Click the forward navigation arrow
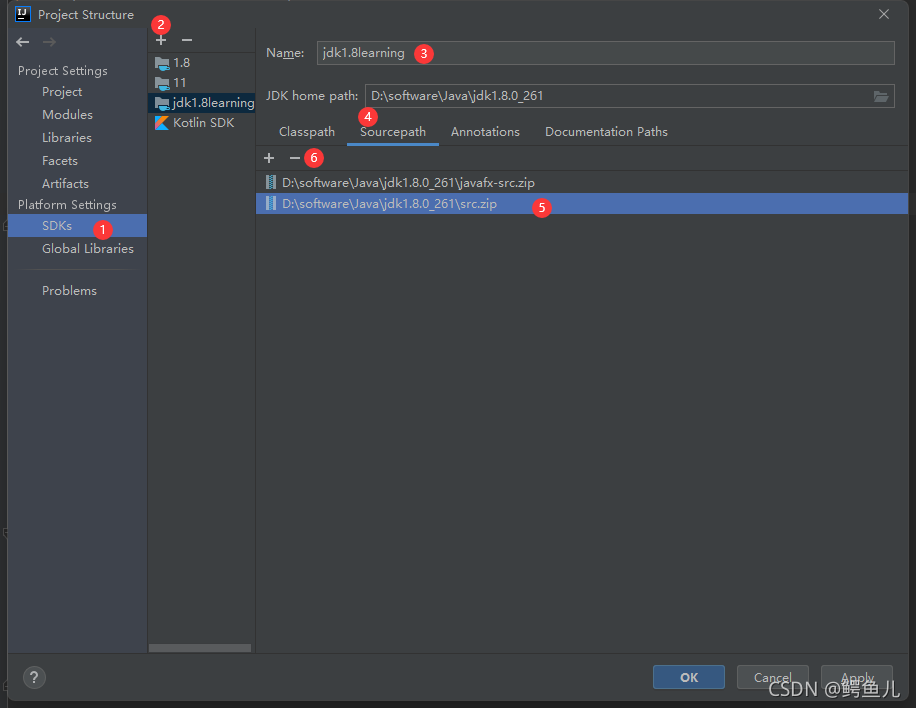Image resolution: width=916 pixels, height=708 pixels. tap(50, 42)
